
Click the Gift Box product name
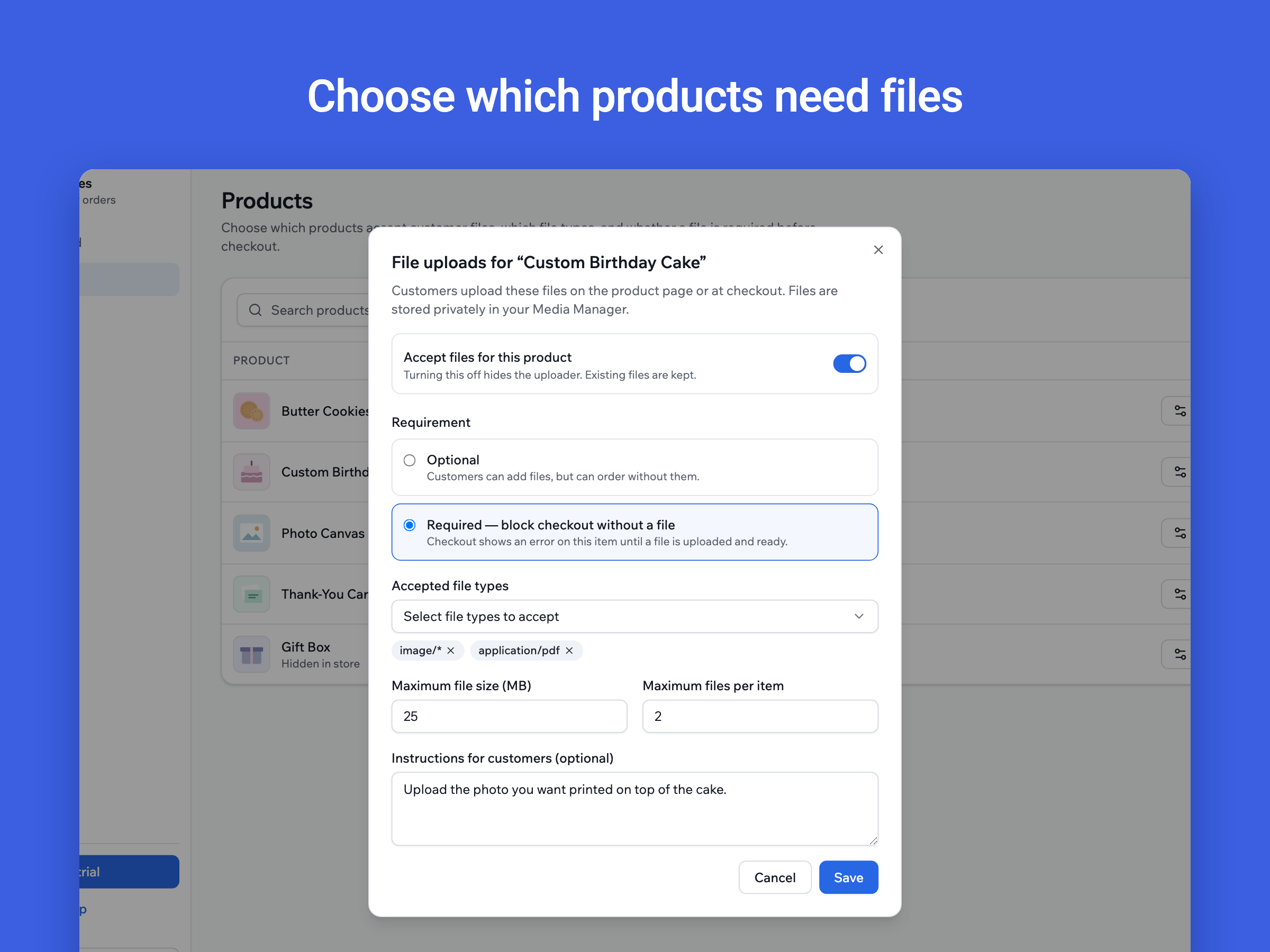click(305, 647)
